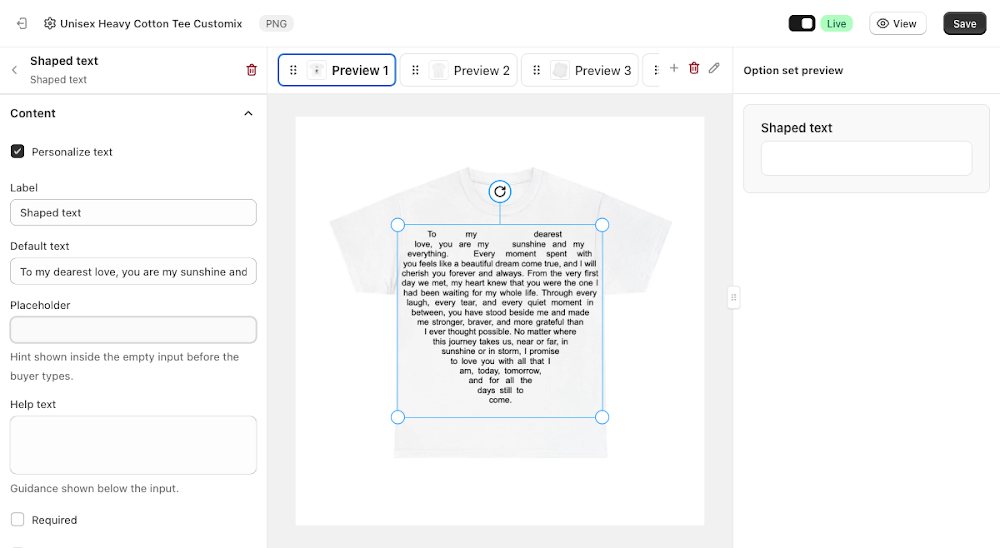Add a new preview with plus icon
1000x548 pixels.
point(673,68)
